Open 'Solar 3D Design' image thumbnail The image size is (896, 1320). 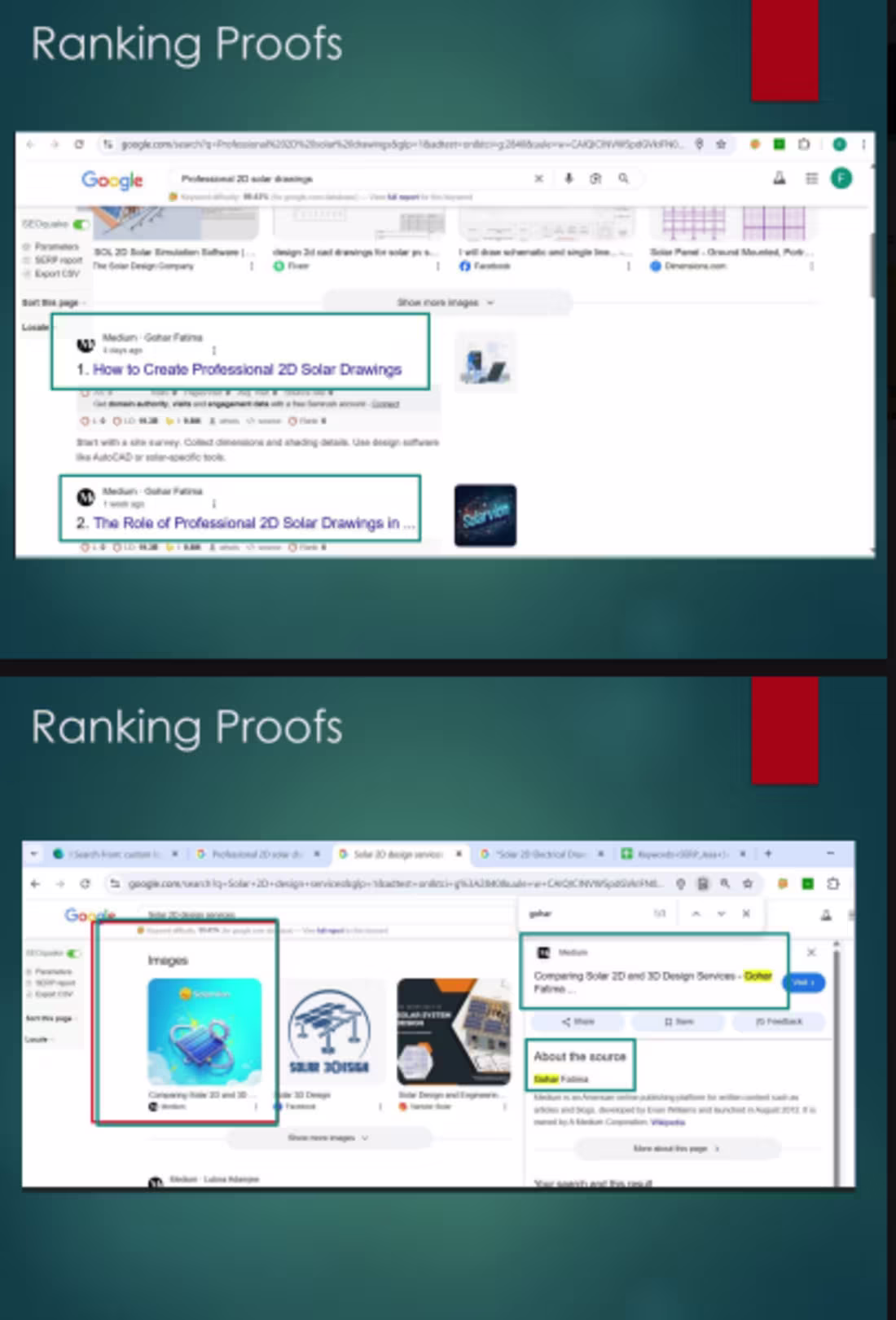(329, 1032)
